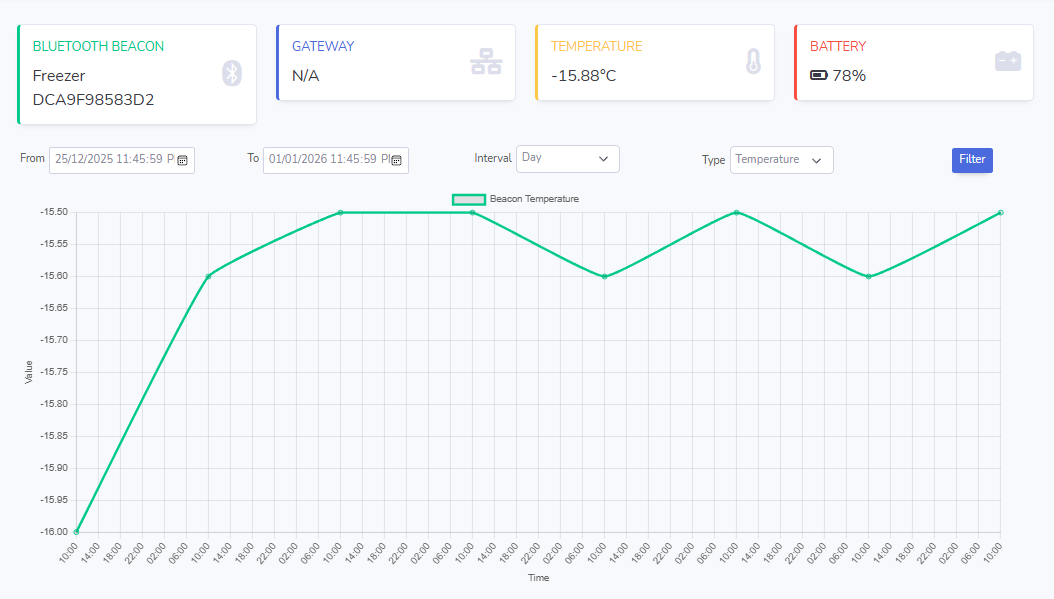Image resolution: width=1054 pixels, height=599 pixels.
Task: Click the small battery glyph next to 78%
Action: click(820, 75)
